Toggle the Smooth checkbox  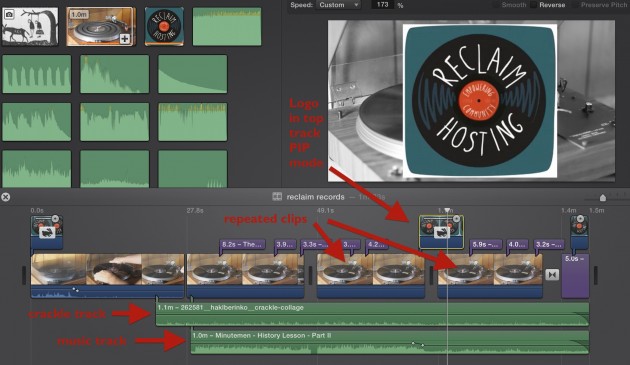497,5
